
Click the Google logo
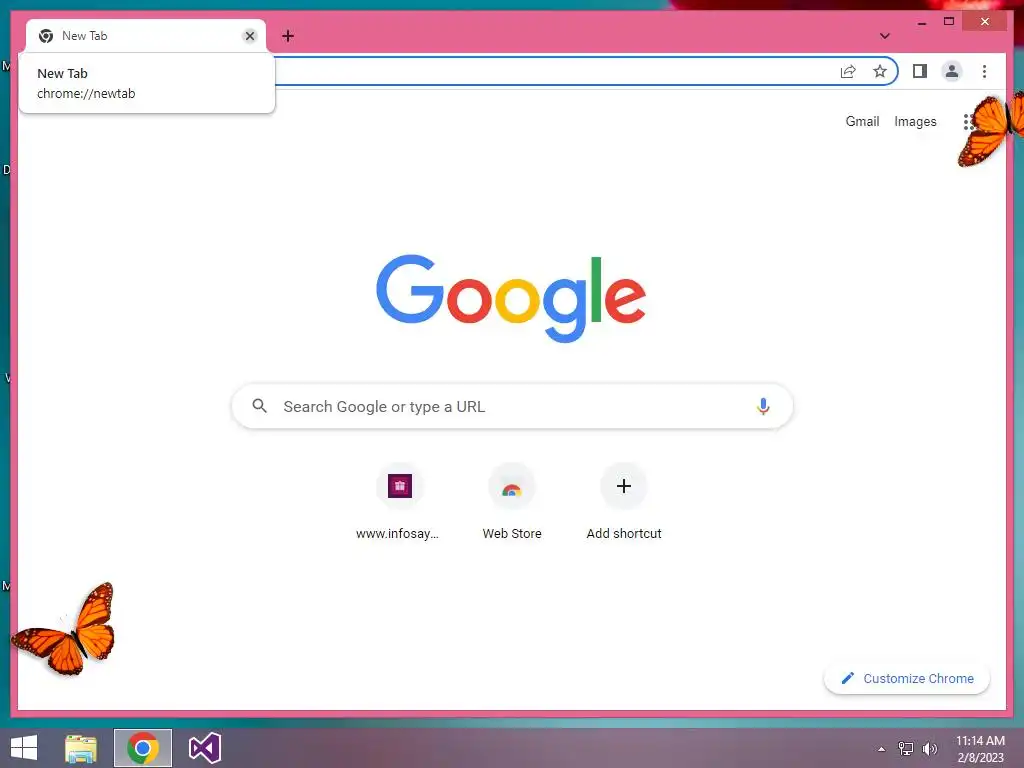tap(511, 298)
